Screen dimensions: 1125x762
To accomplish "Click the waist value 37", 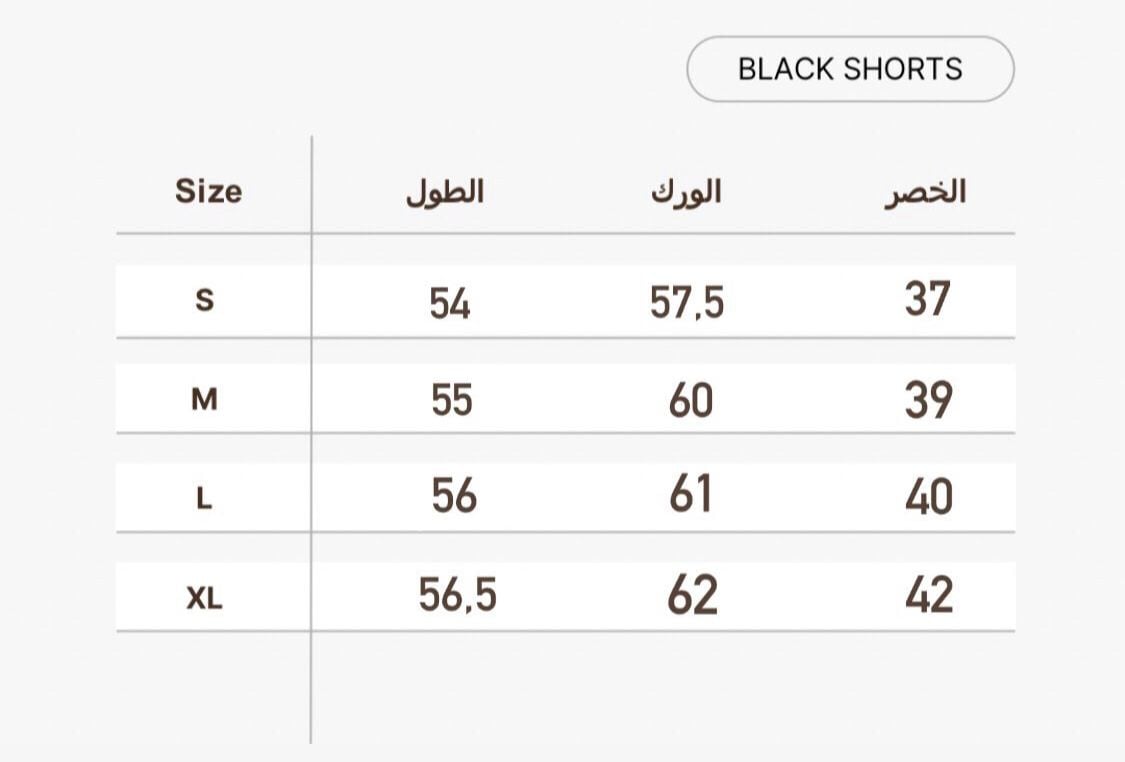I will coord(928,299).
